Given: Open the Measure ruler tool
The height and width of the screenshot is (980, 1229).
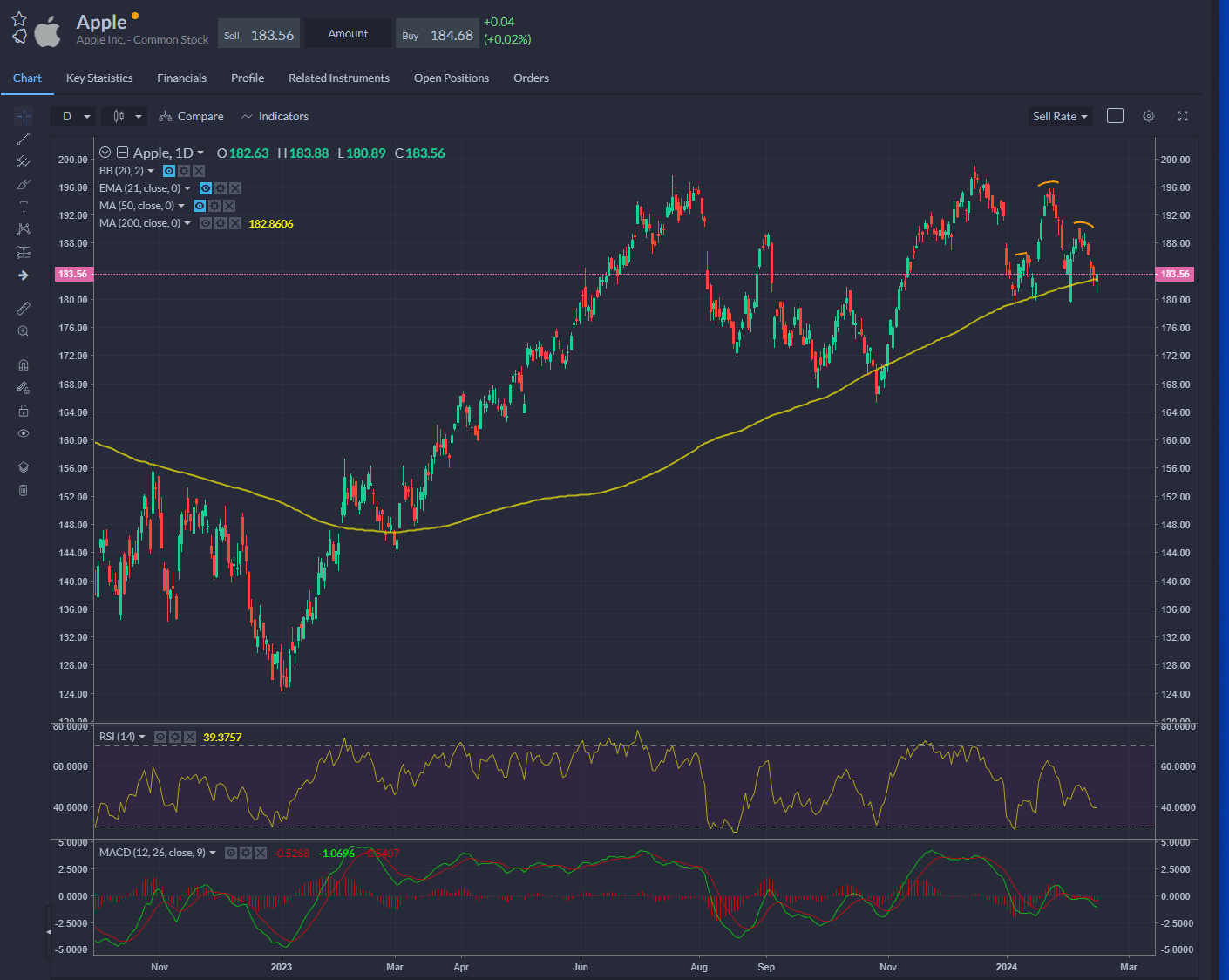Looking at the screenshot, I should pos(23,308).
